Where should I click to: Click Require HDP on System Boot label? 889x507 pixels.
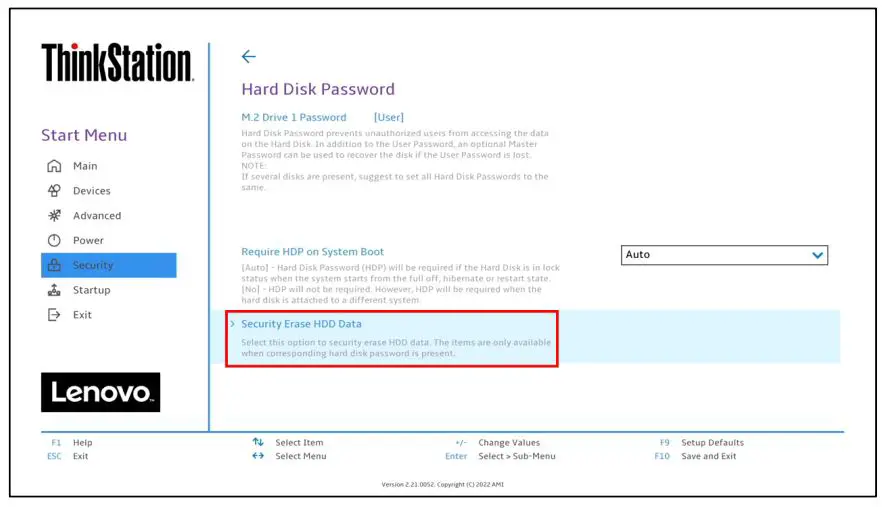(312, 252)
